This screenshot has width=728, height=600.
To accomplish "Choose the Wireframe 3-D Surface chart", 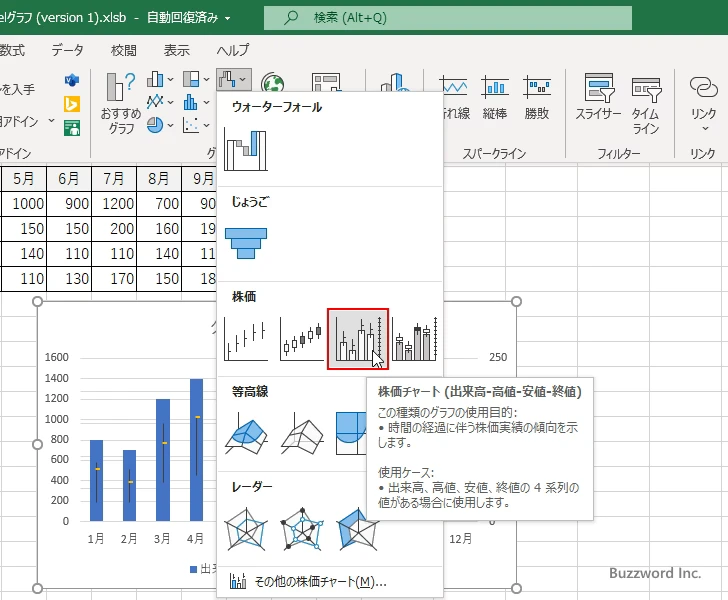I will click(302, 434).
